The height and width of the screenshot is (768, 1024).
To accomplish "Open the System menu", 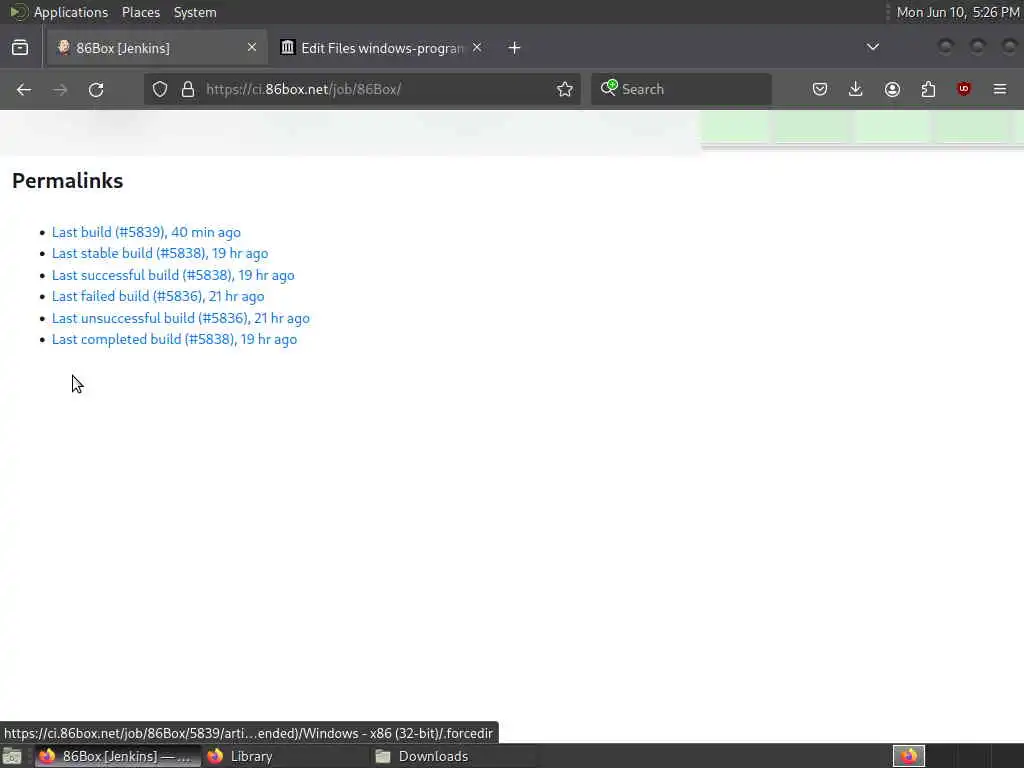I will coord(195,12).
